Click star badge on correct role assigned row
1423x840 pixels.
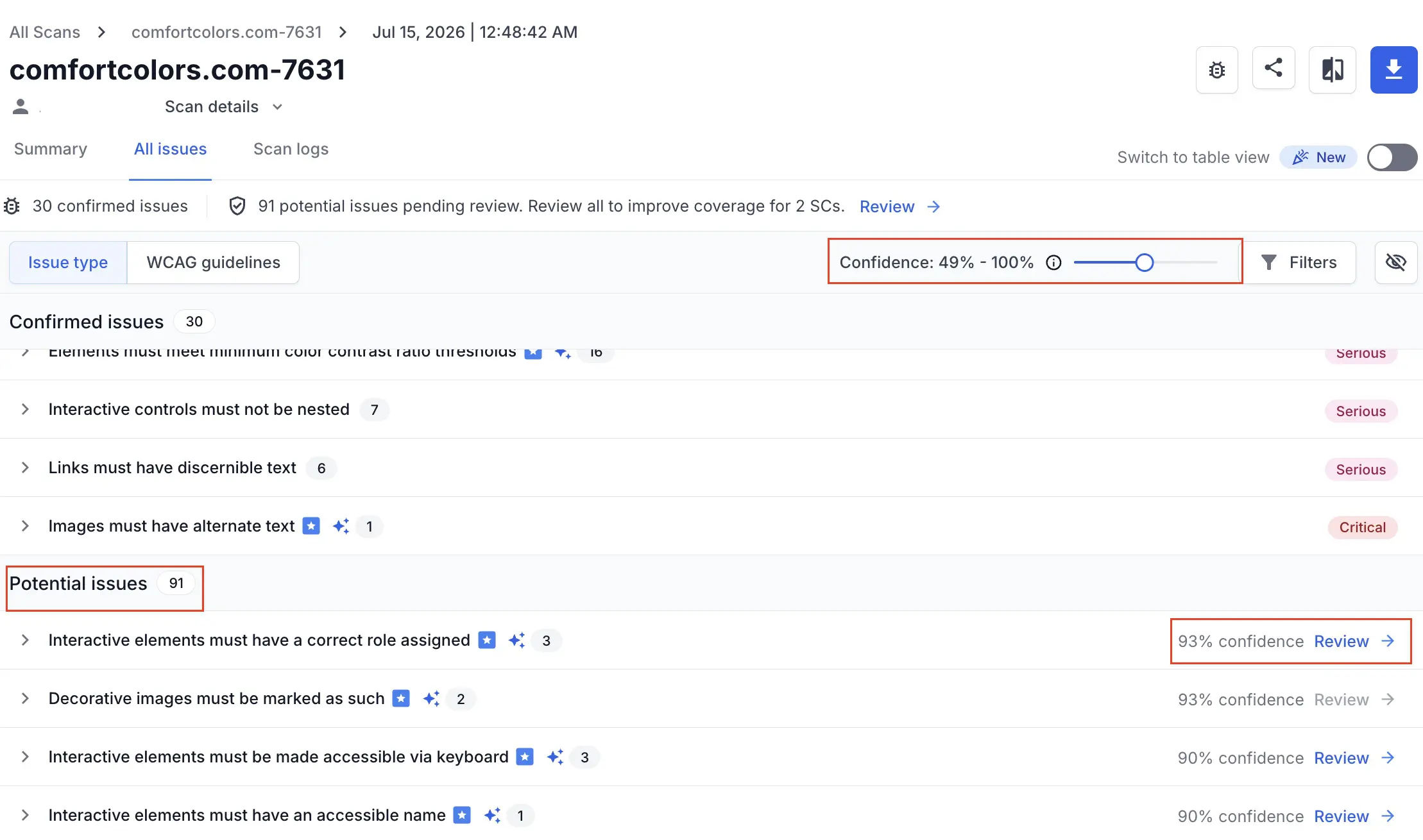coord(487,640)
